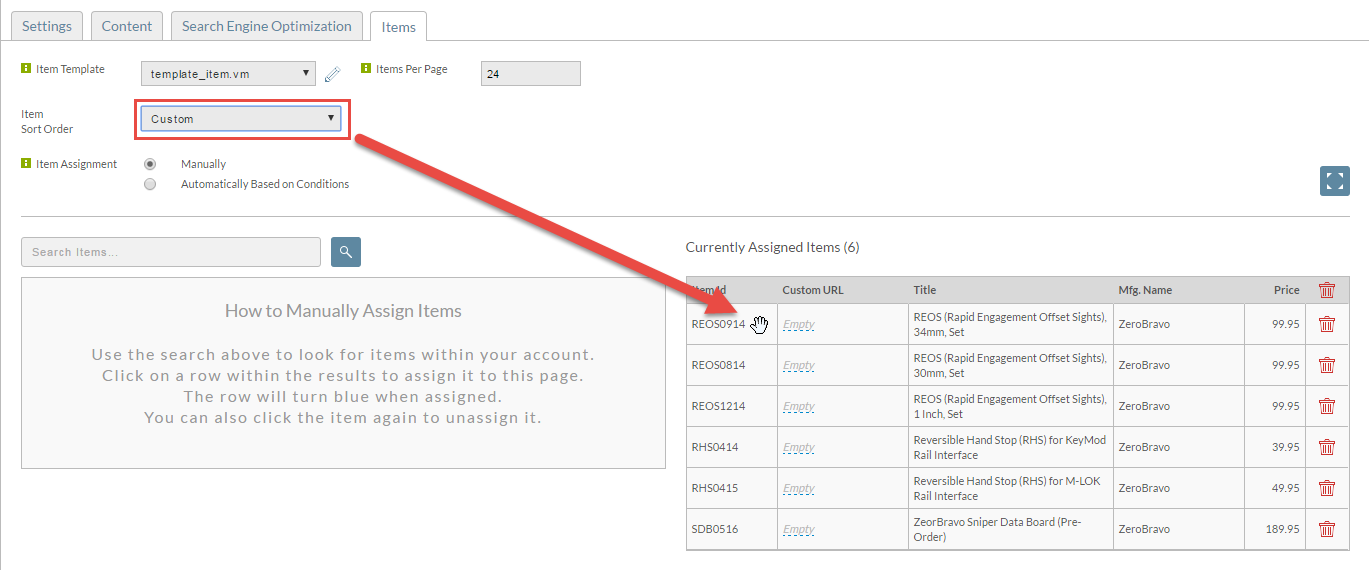Click the Search Items input field

coord(171,252)
